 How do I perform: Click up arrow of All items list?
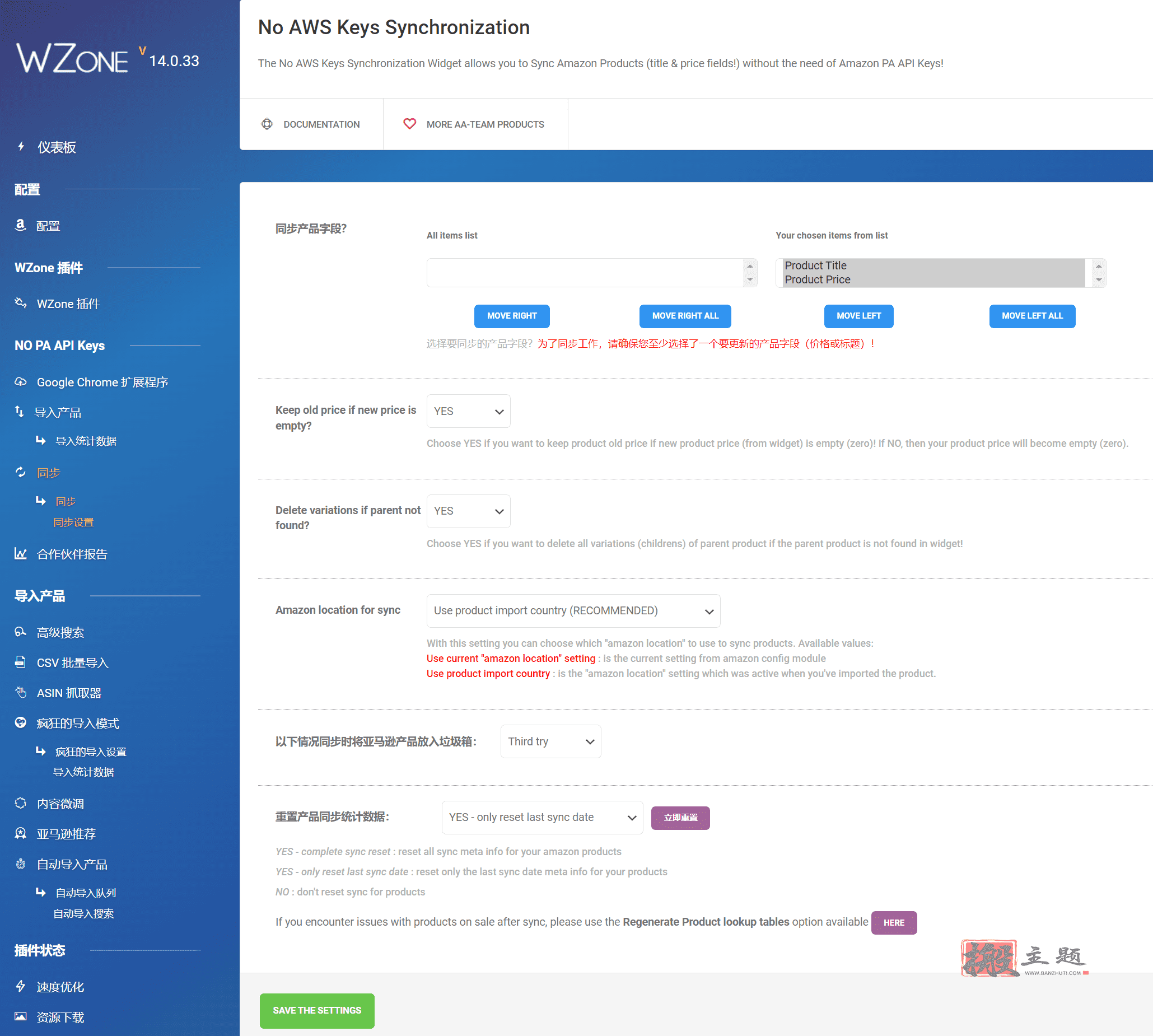click(x=750, y=267)
